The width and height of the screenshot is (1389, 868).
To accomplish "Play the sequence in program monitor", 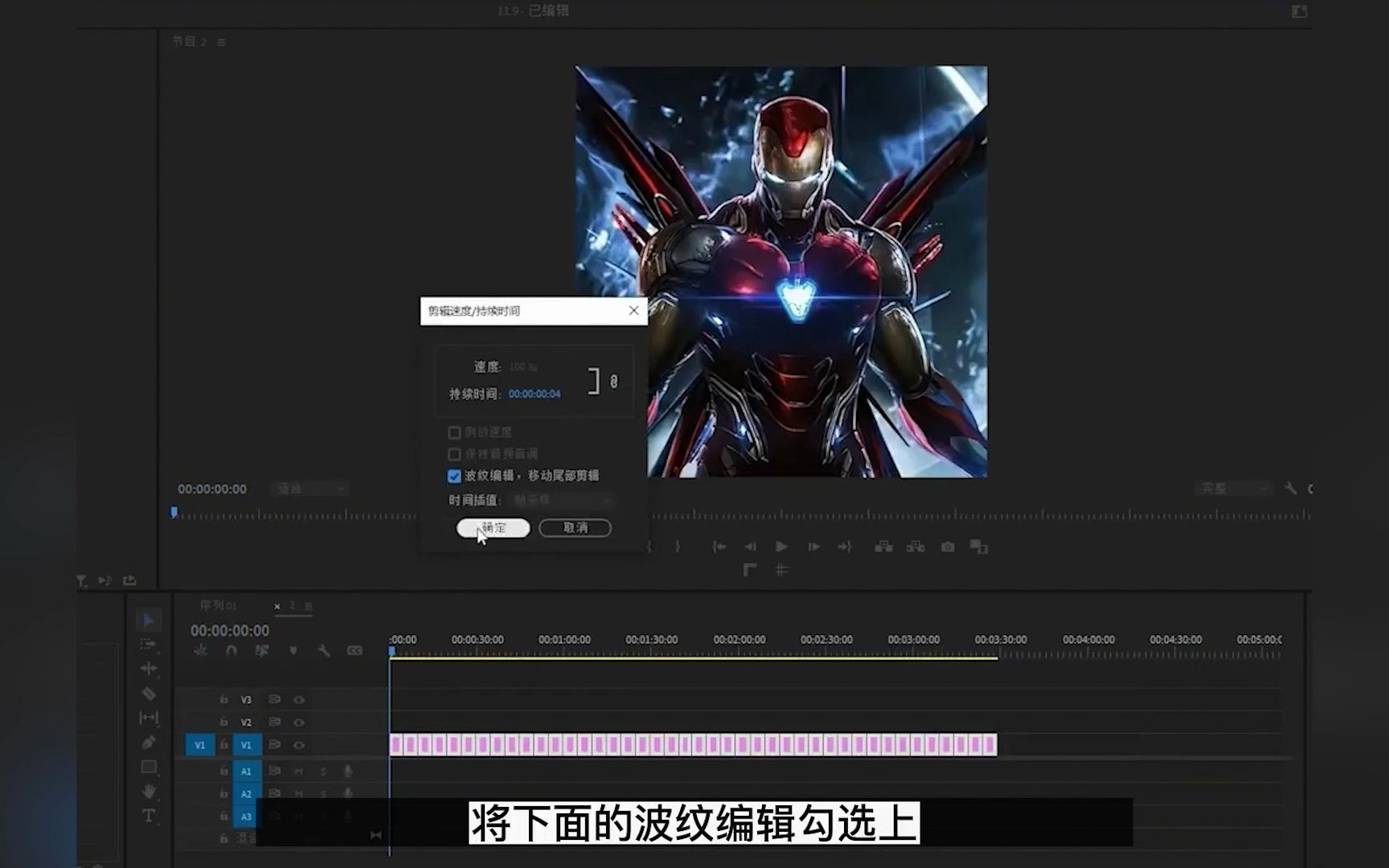I will click(x=781, y=547).
